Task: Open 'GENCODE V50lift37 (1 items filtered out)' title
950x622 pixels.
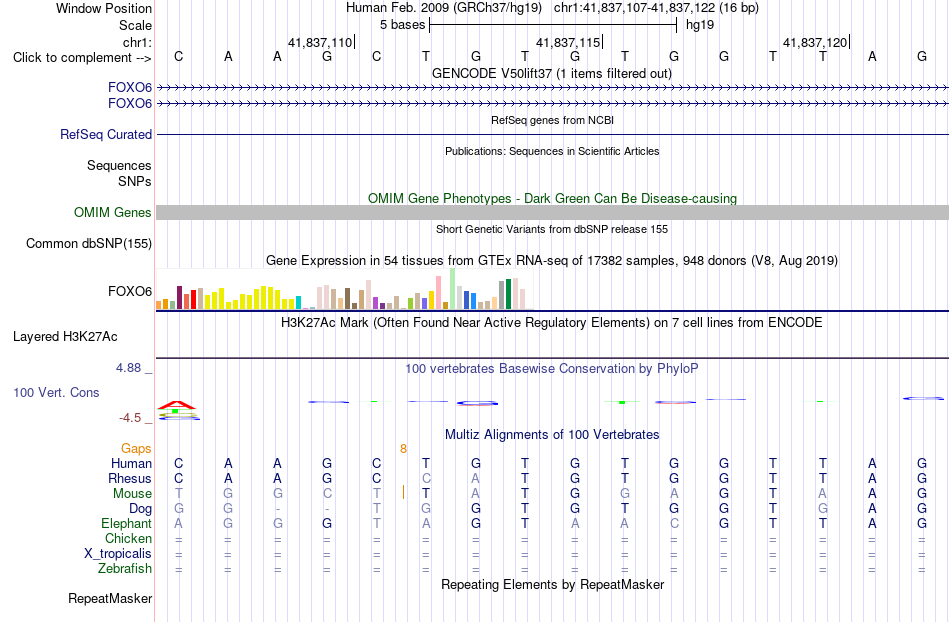Action: click(552, 73)
